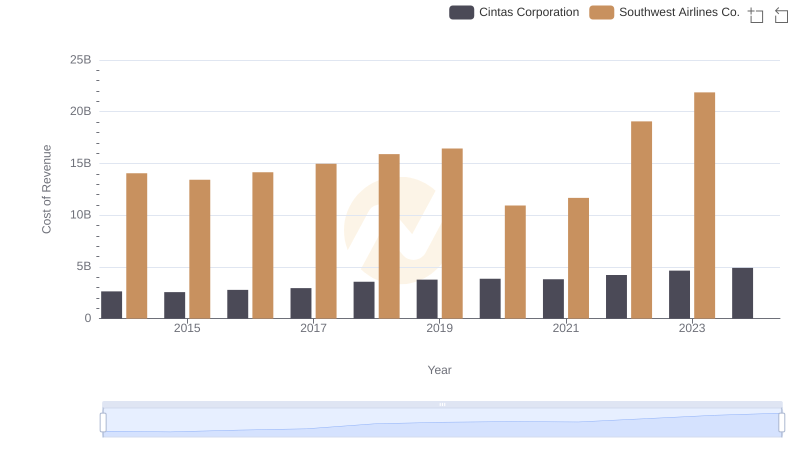Click the Southwest Airlines 2022 bar
Image resolution: width=800 pixels, height=461 pixels.
pyautogui.click(x=641, y=220)
